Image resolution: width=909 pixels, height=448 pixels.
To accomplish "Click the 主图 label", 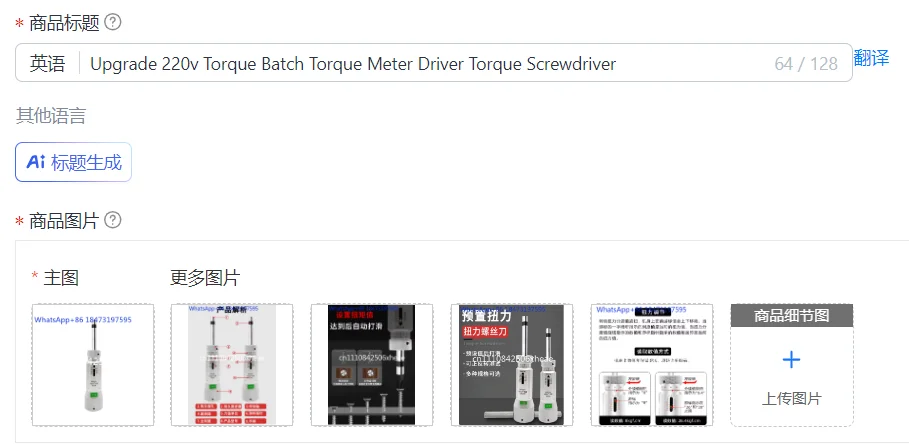I will [x=61, y=278].
